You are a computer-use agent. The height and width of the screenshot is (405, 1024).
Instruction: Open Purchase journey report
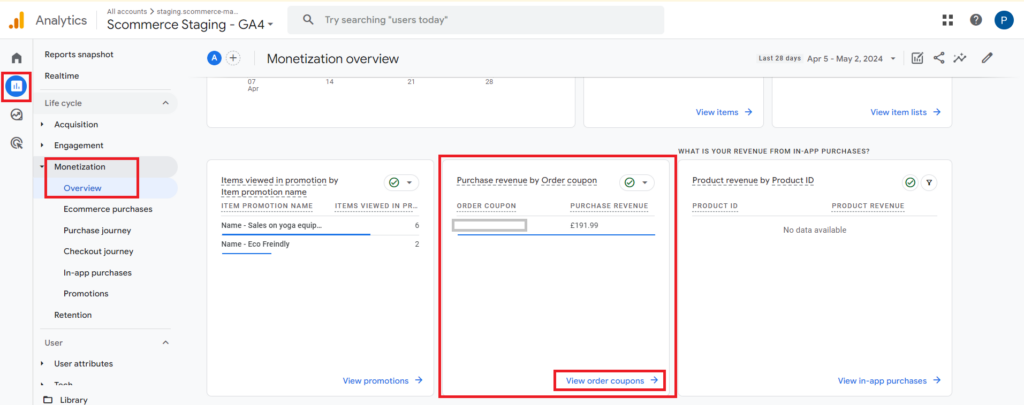(x=97, y=230)
